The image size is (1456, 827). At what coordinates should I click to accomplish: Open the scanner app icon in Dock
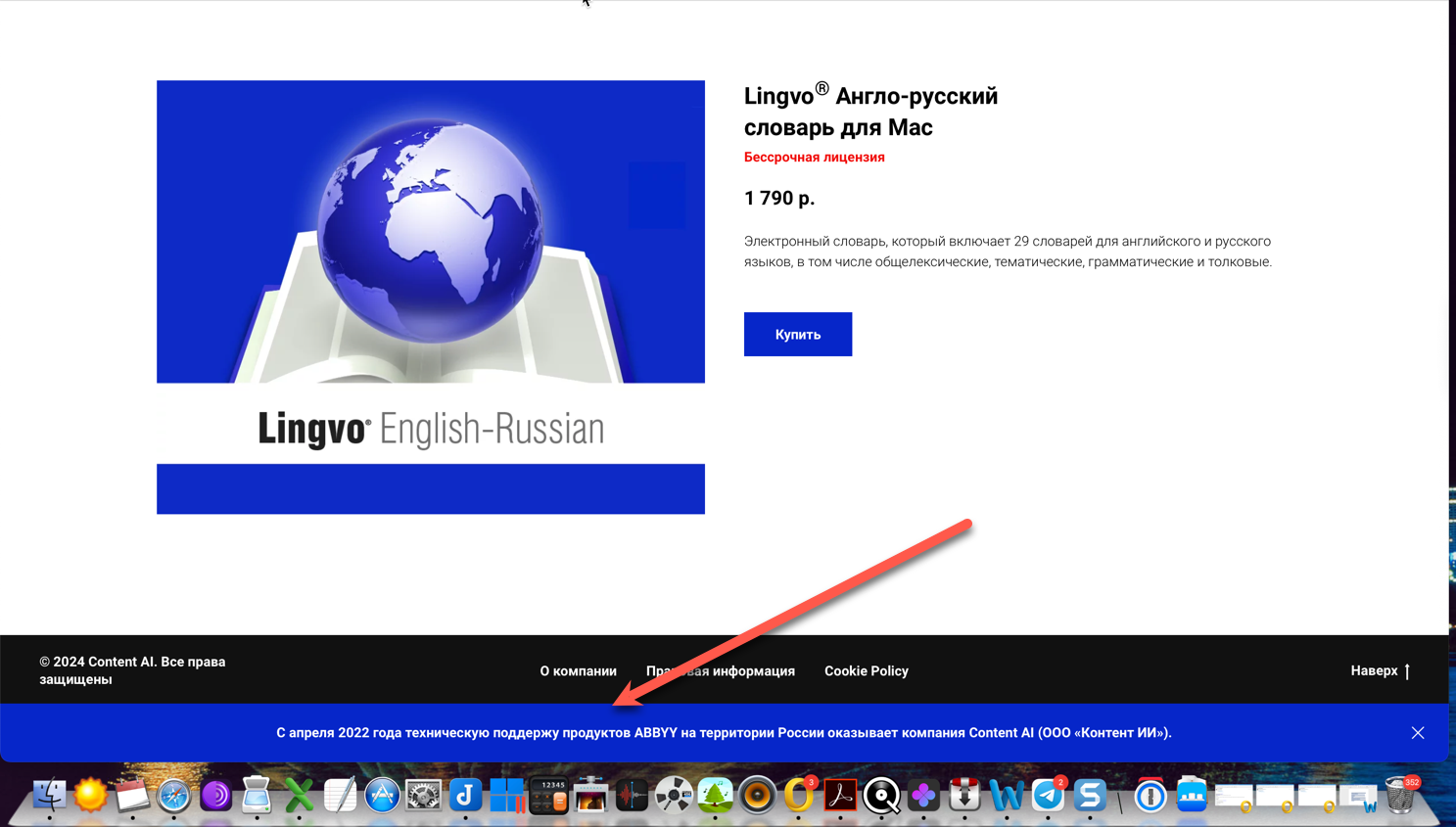click(257, 795)
